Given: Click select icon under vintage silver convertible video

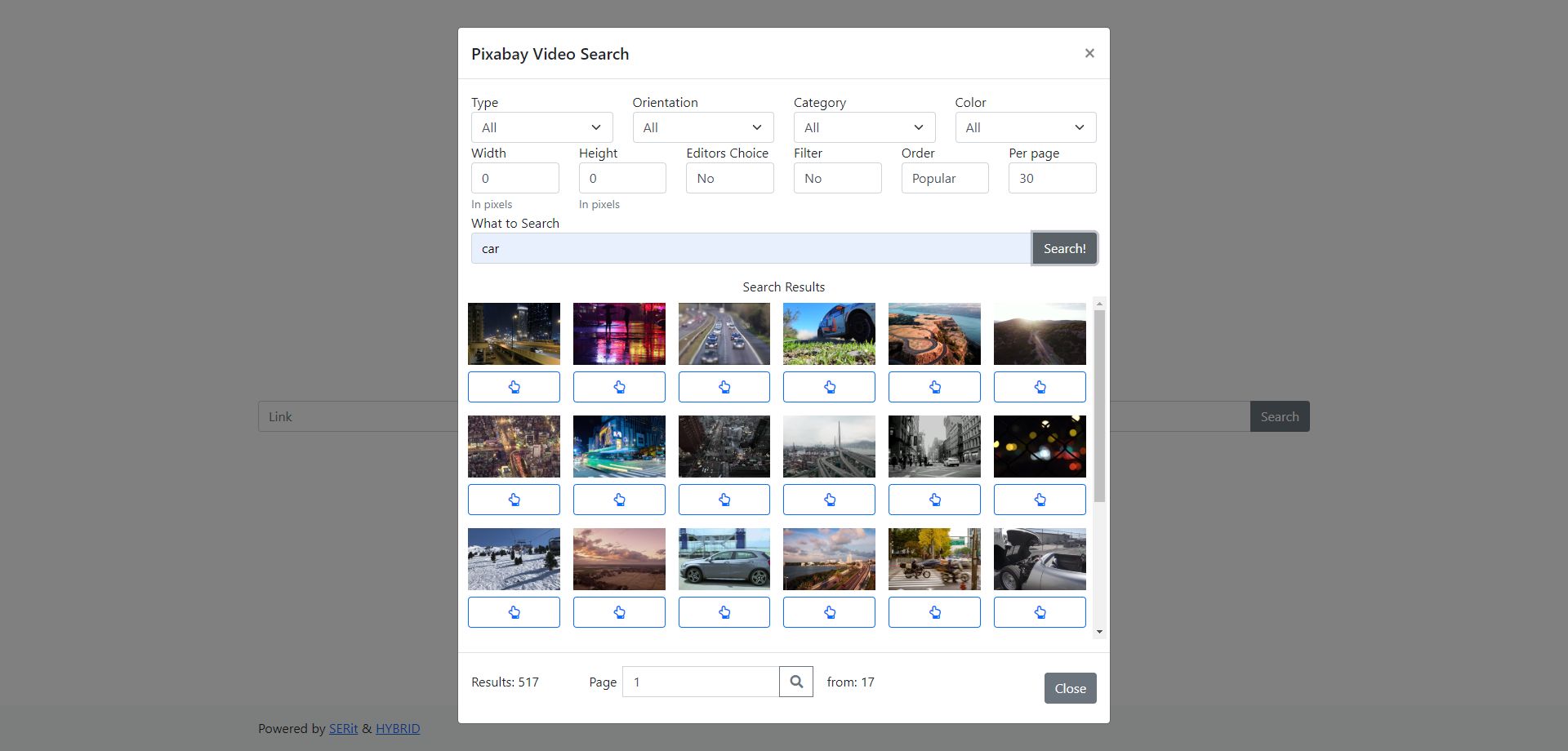Looking at the screenshot, I should 1040,612.
